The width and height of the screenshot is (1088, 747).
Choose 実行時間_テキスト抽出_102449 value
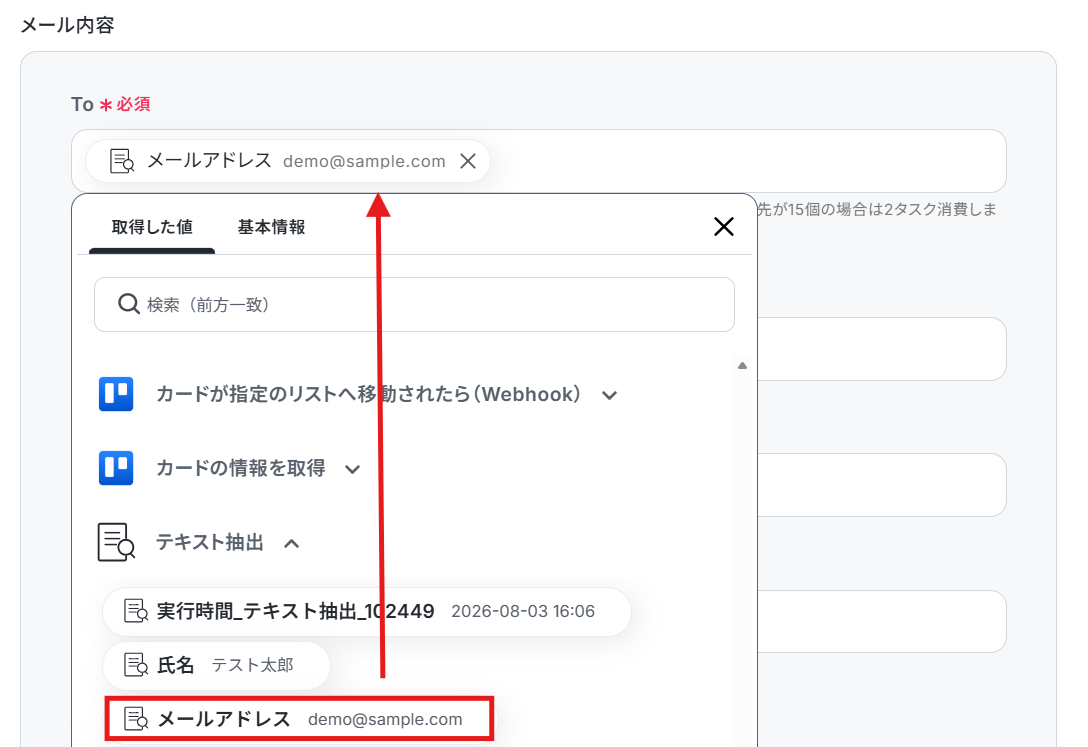(x=367, y=611)
